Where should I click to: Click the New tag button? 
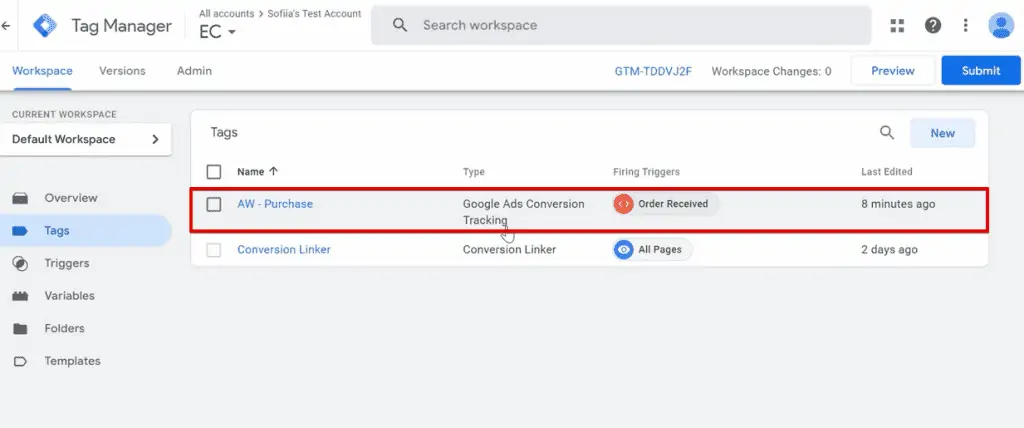[x=942, y=133]
